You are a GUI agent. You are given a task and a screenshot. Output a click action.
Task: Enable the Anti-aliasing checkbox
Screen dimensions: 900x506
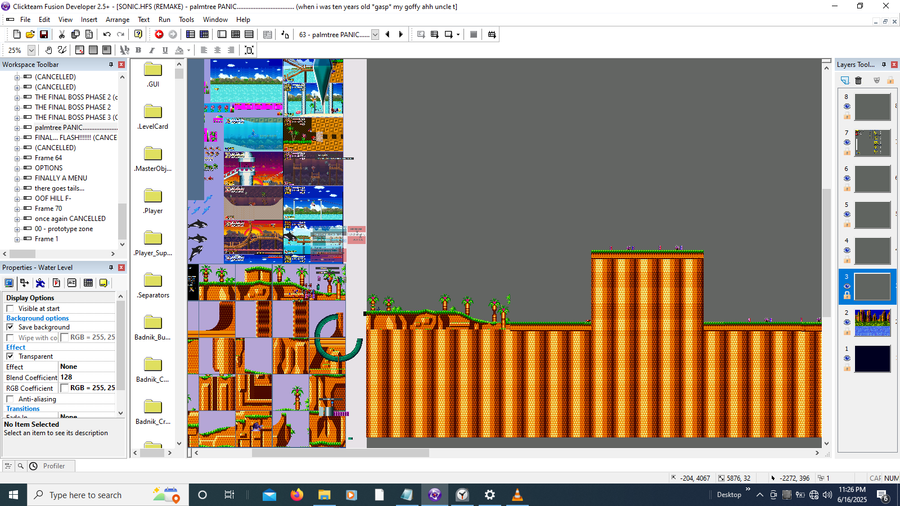10,399
